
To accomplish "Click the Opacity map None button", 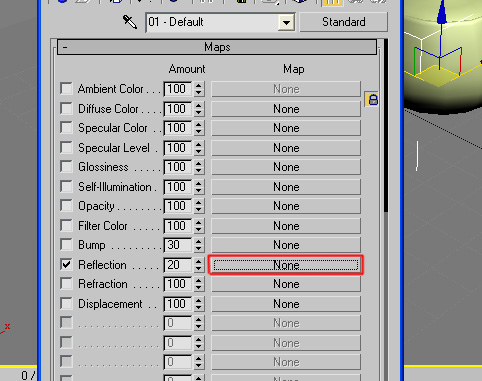I will click(x=286, y=206).
